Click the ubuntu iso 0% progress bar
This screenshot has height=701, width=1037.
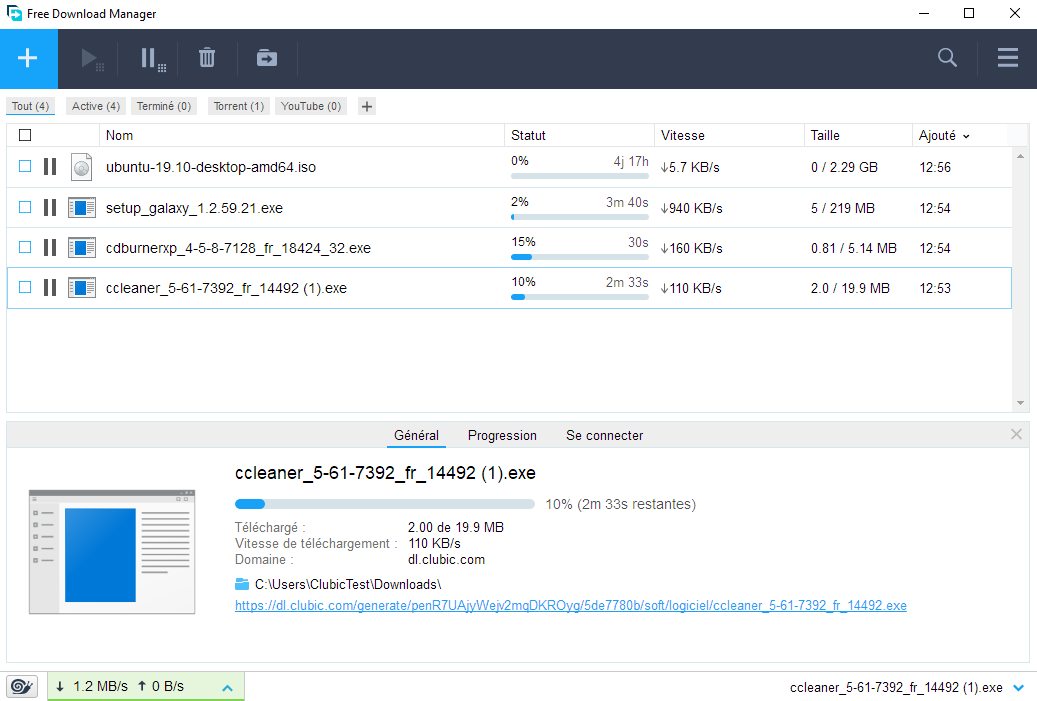pos(579,177)
